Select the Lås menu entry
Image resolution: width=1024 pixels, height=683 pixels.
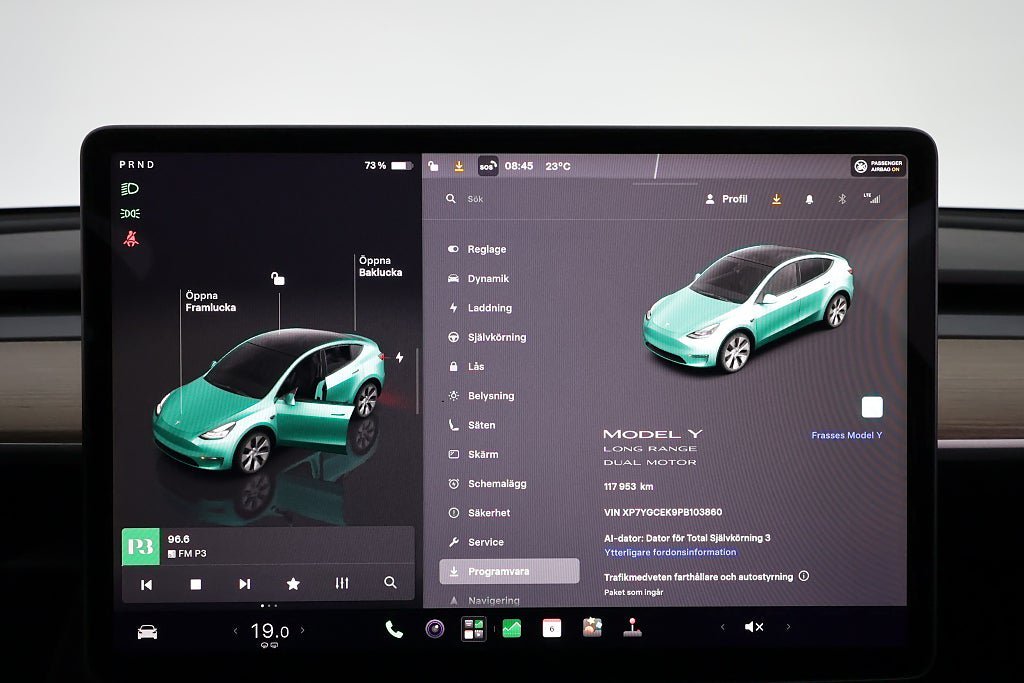tap(466, 367)
